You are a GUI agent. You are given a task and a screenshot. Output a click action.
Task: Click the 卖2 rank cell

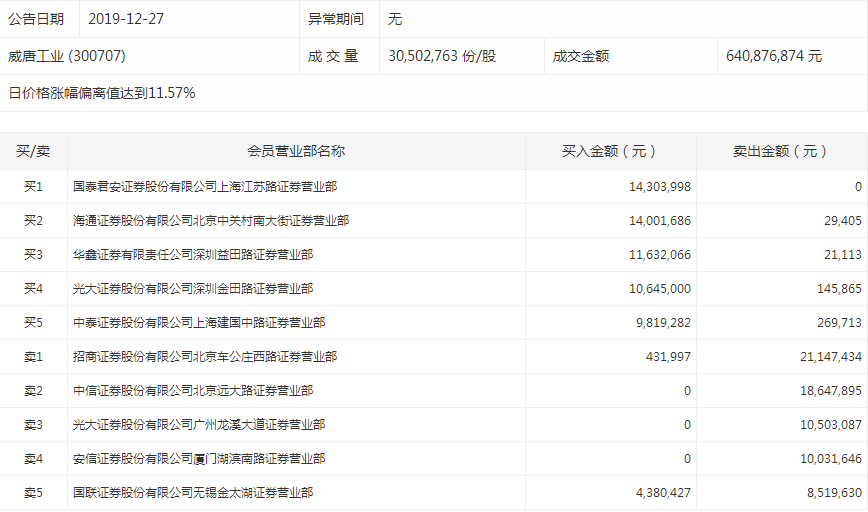click(x=33, y=391)
